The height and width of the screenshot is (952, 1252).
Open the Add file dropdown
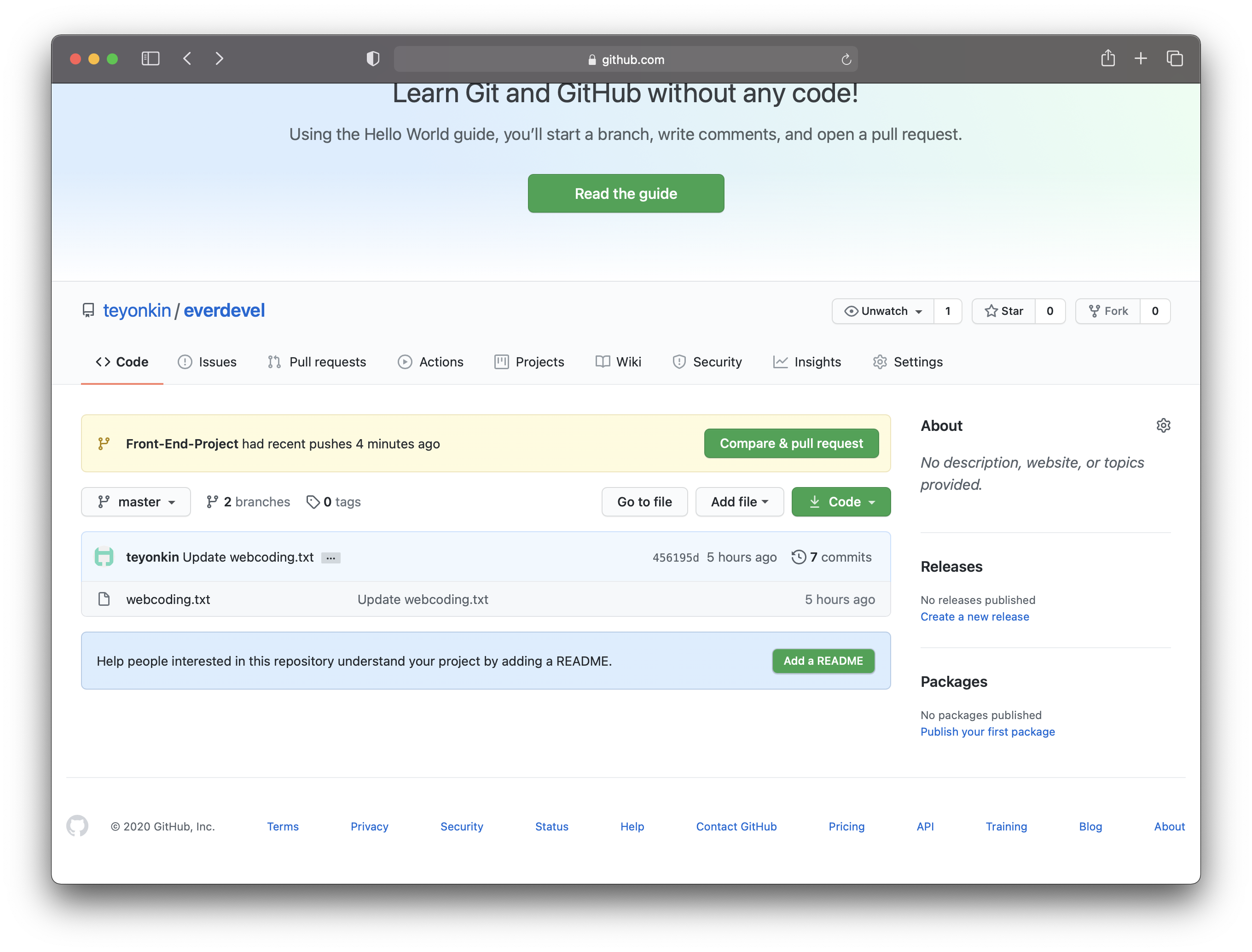pyautogui.click(x=739, y=501)
